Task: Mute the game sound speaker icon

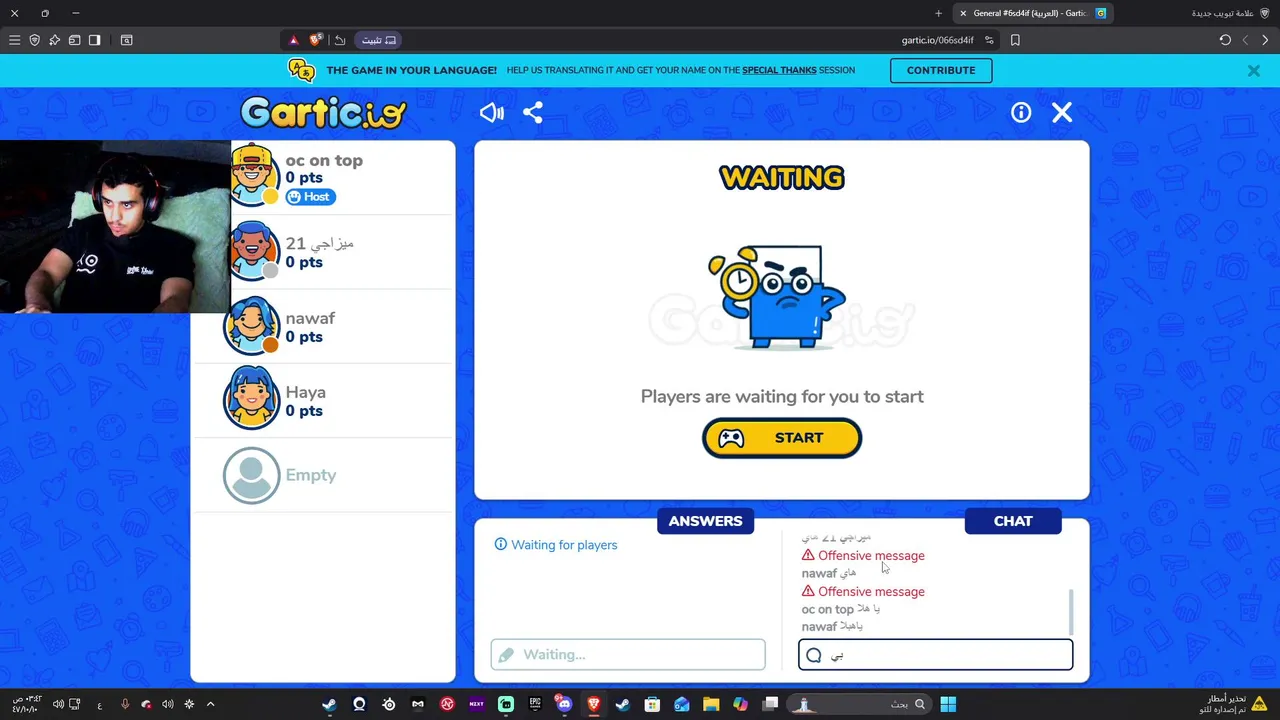Action: 491,113
